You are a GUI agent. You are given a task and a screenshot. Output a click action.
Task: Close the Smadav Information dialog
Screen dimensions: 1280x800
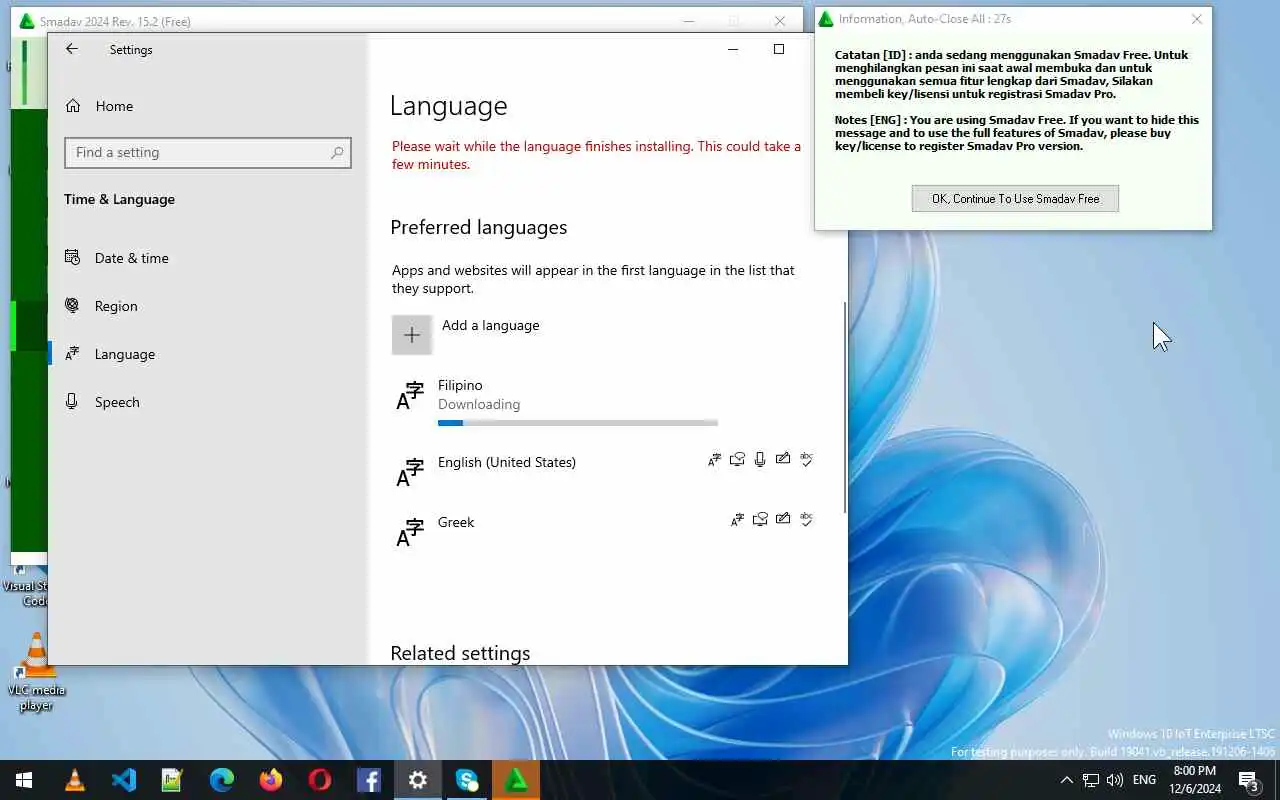click(1197, 19)
